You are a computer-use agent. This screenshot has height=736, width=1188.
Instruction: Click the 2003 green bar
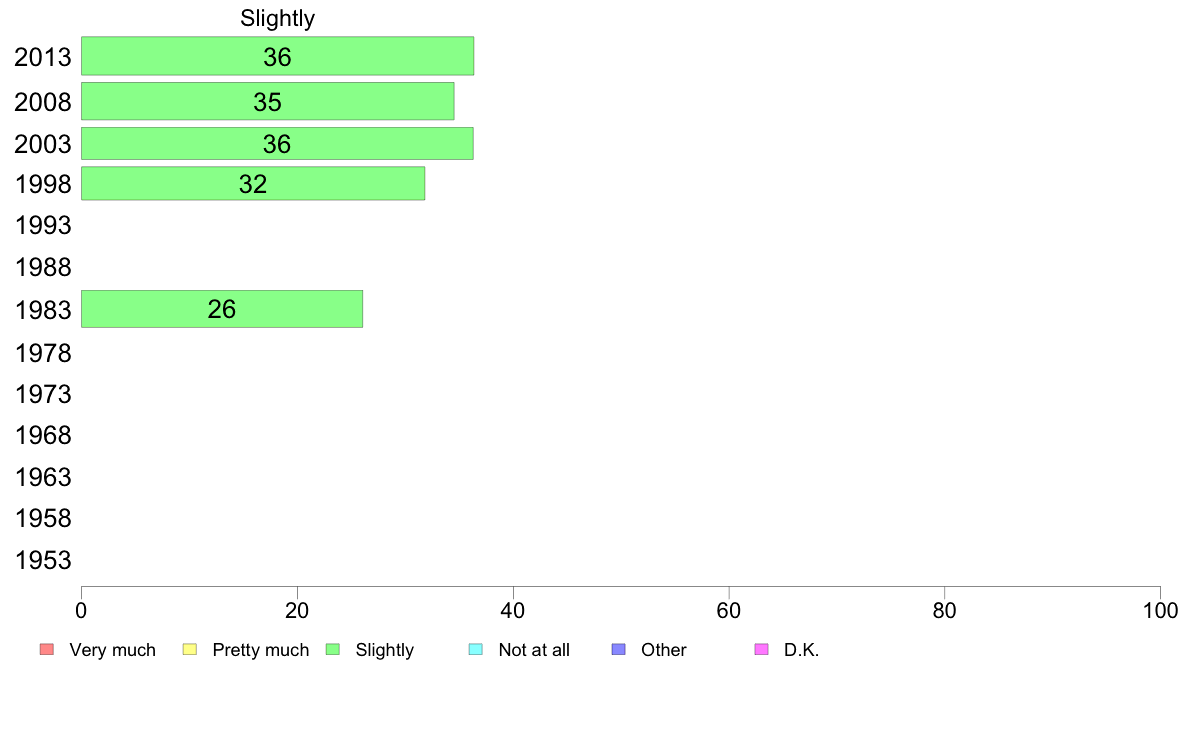tap(277, 144)
